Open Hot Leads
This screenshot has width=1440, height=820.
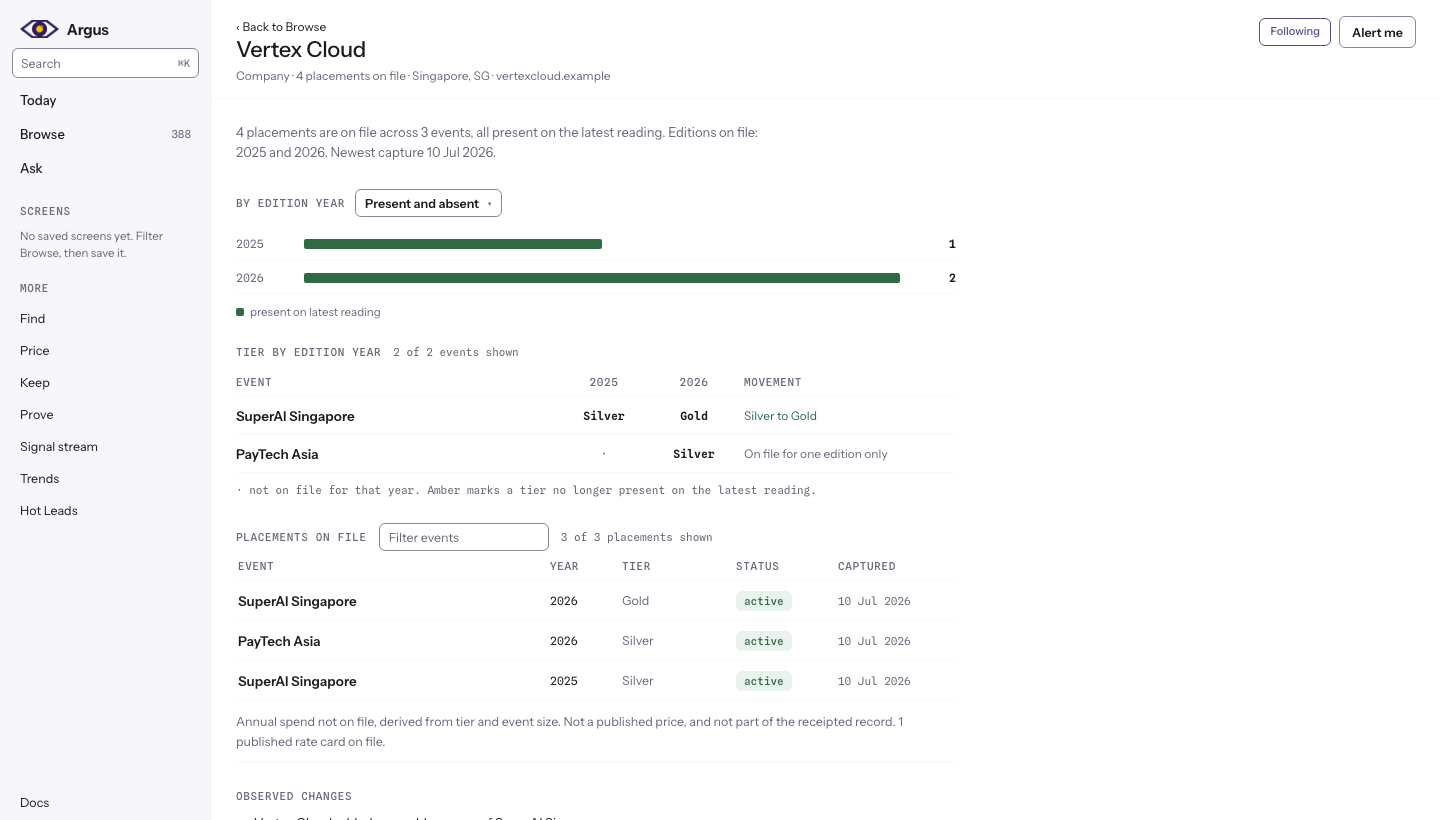coord(48,510)
